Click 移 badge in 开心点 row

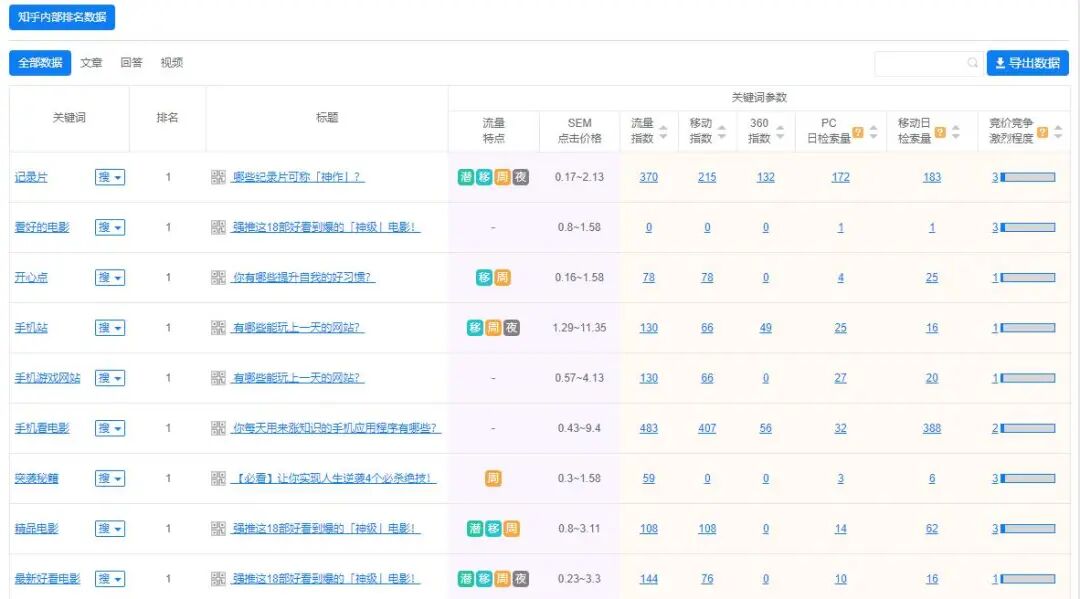(484, 277)
